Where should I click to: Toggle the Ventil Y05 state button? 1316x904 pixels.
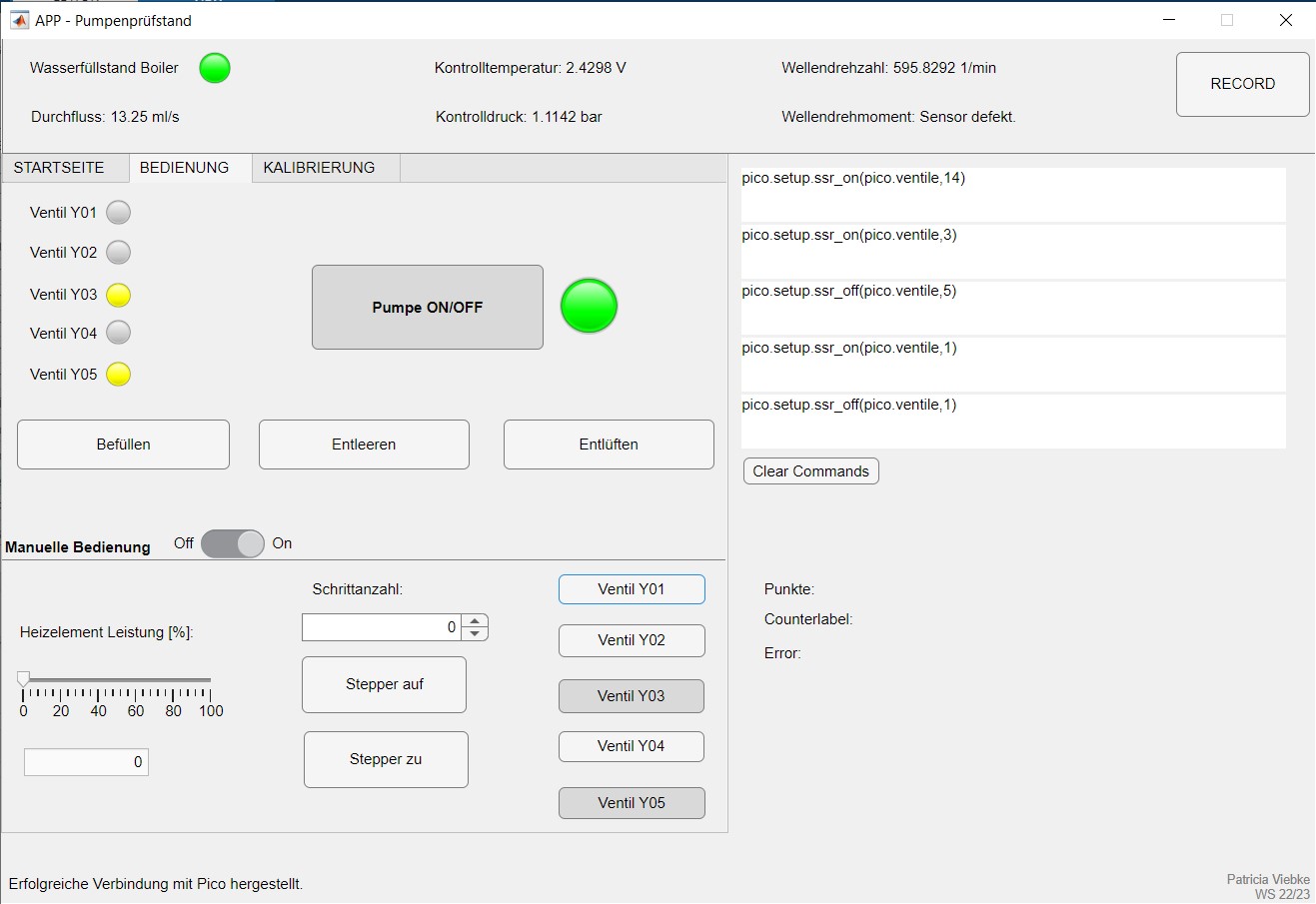(631, 803)
